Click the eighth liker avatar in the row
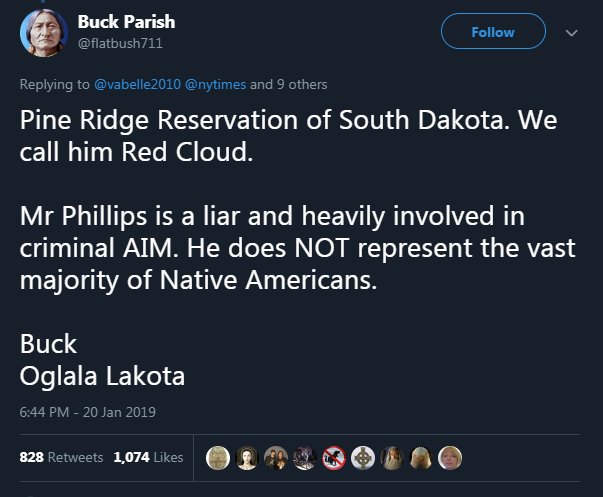 click(x=421, y=457)
